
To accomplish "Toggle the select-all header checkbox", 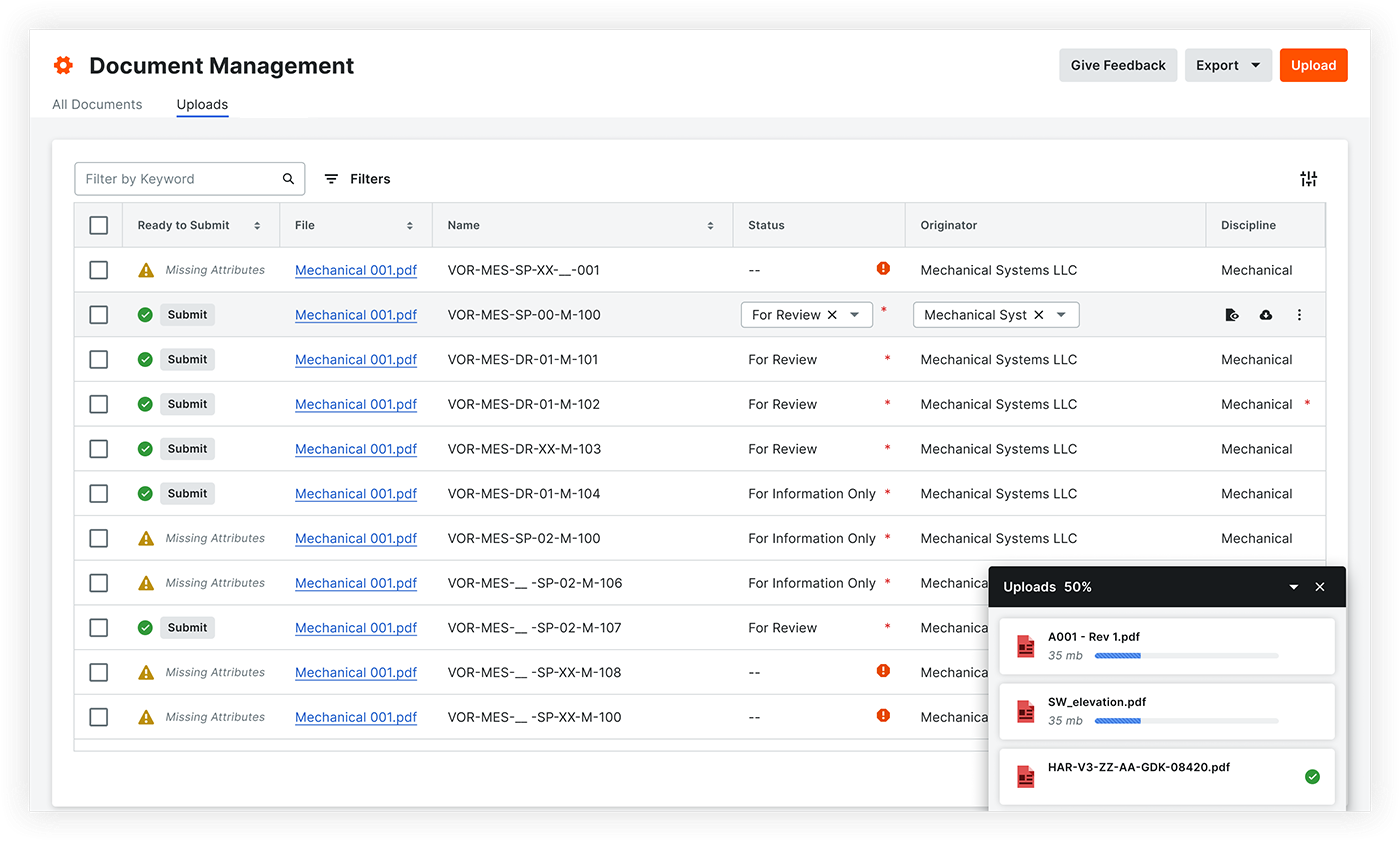I will coord(98,226).
